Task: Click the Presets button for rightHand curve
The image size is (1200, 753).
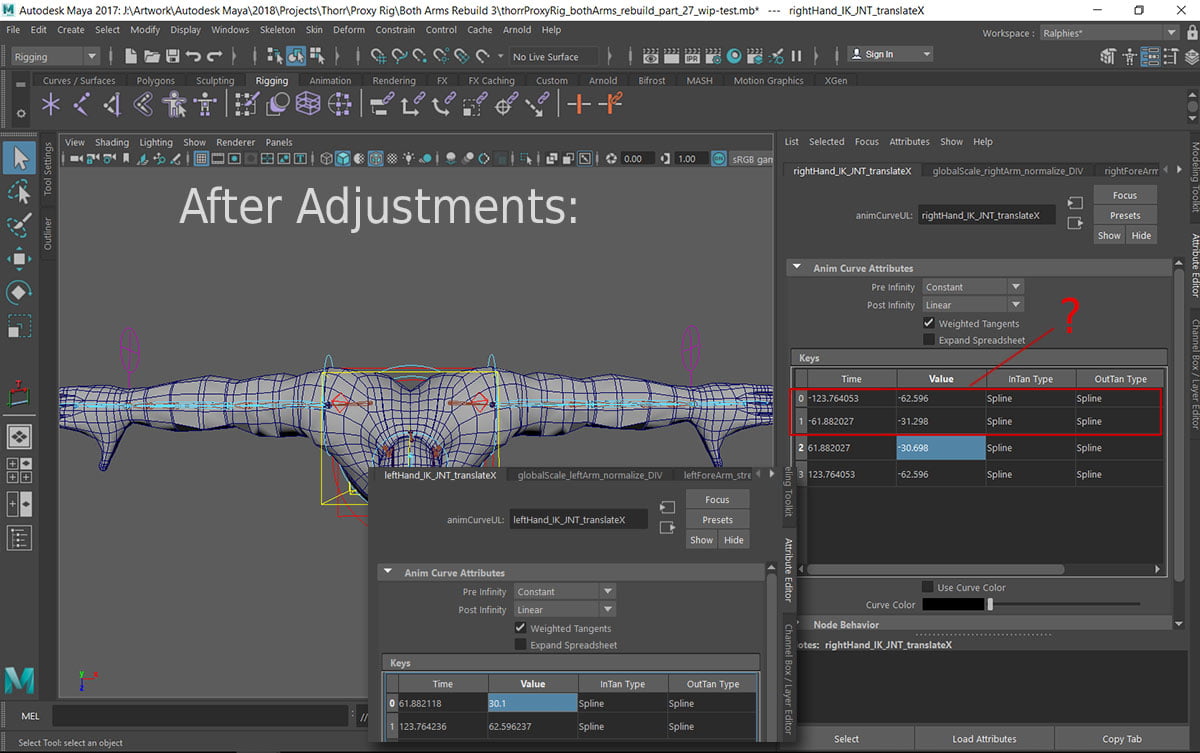Action: pyautogui.click(x=1124, y=215)
